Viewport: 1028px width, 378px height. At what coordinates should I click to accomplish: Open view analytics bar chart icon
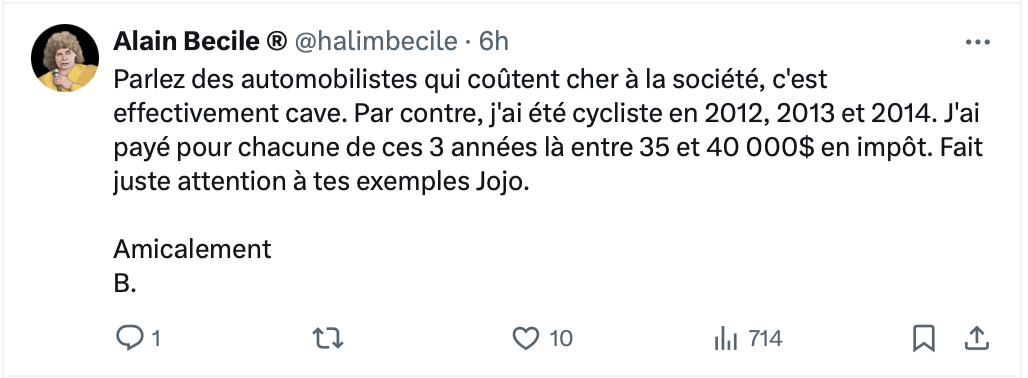point(725,339)
